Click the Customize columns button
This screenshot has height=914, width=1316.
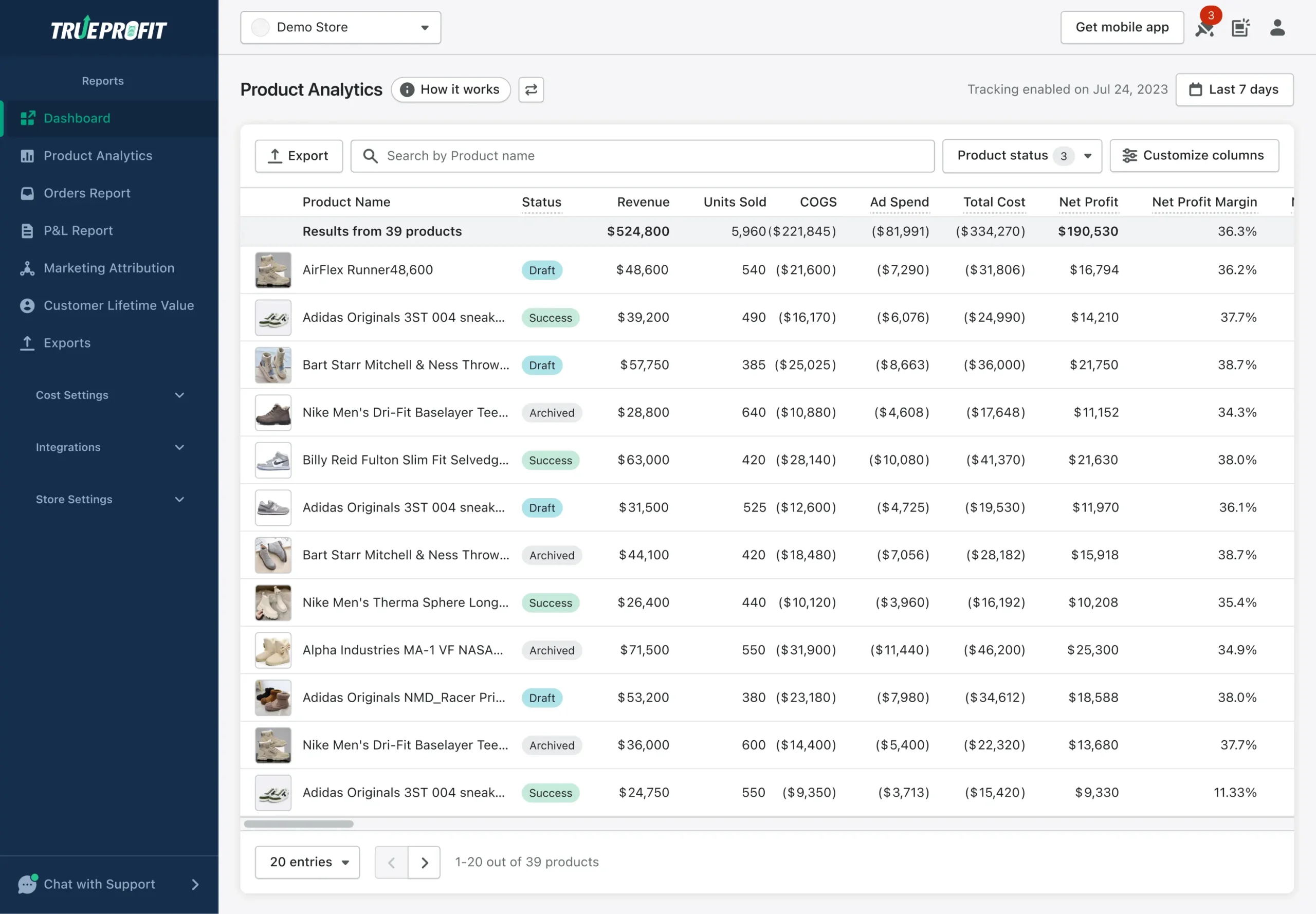[x=1194, y=156]
